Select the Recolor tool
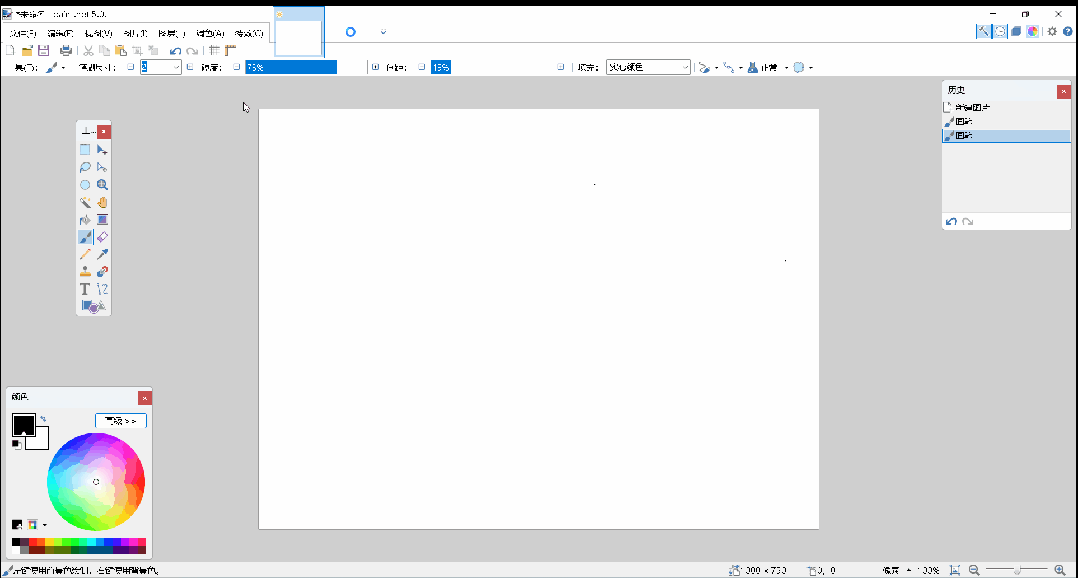The height and width of the screenshot is (578, 1078). [102, 271]
